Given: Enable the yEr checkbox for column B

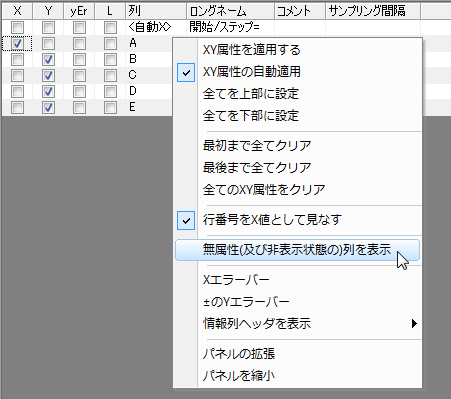Looking at the screenshot, I should (x=79, y=59).
